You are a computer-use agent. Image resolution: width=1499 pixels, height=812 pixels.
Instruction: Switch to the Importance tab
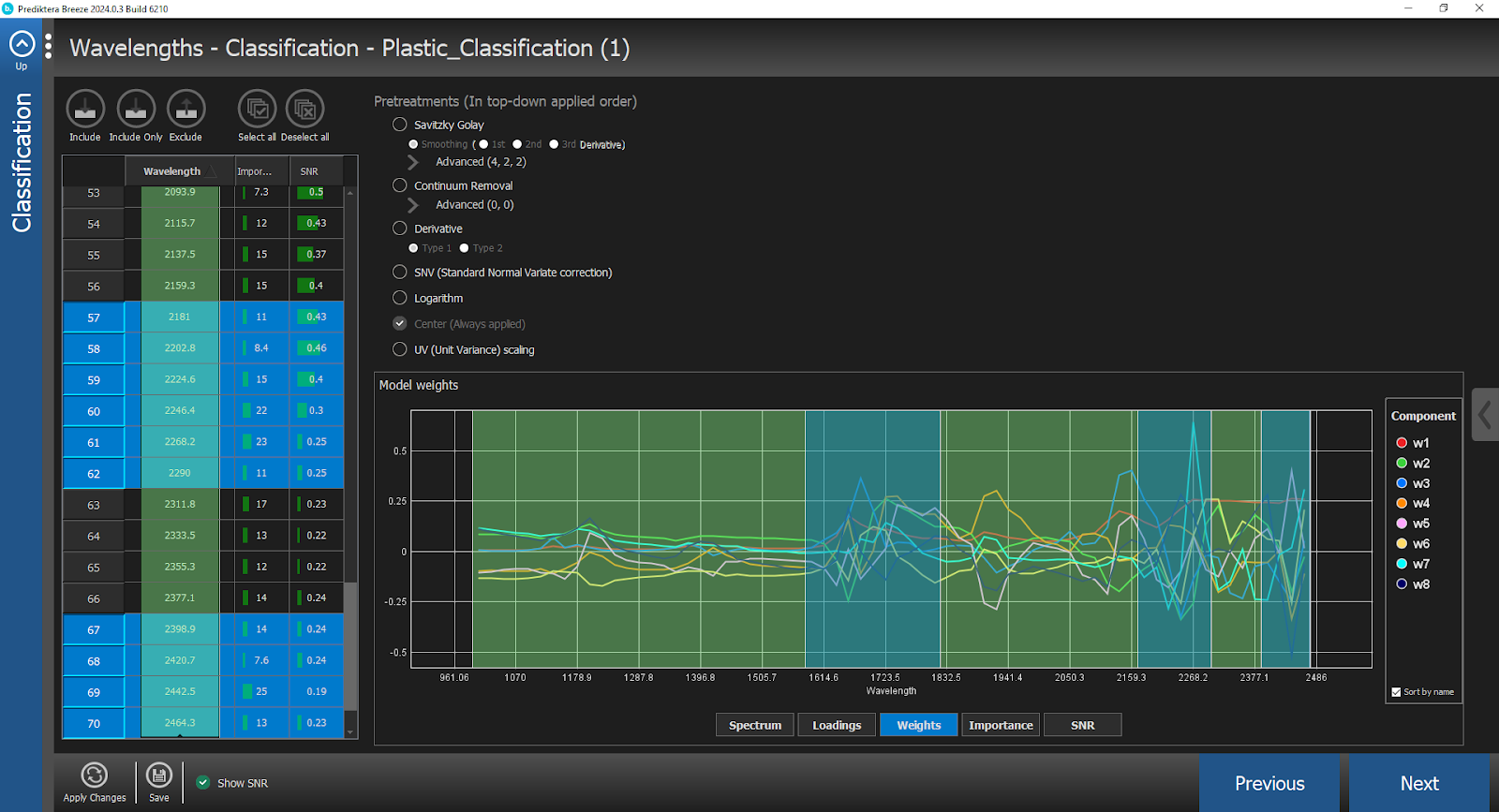tap(1001, 725)
